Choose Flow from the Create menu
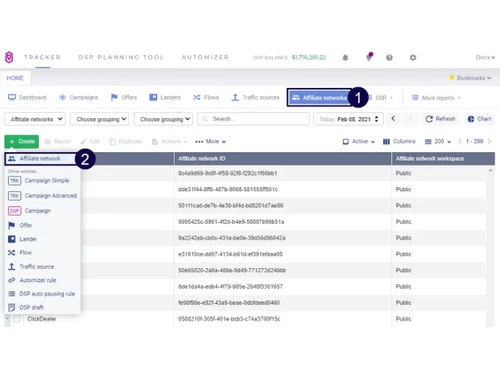 20,253
